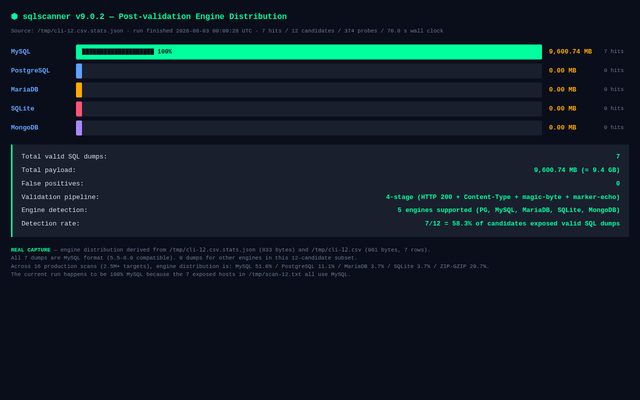The height and width of the screenshot is (400, 640).
Task: Click the sqlscanner v9.0.2 title heading
Action: tap(155, 17)
